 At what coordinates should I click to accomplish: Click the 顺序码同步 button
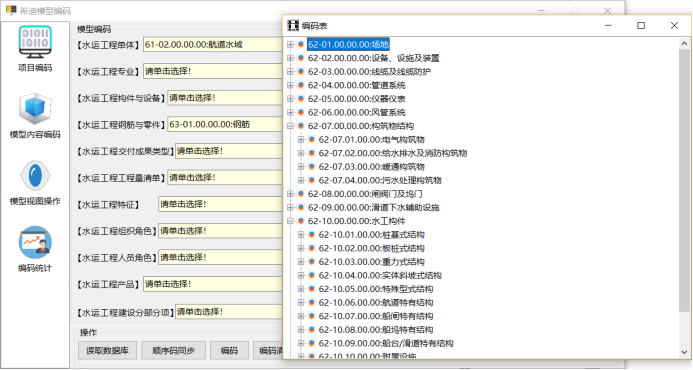pos(173,351)
